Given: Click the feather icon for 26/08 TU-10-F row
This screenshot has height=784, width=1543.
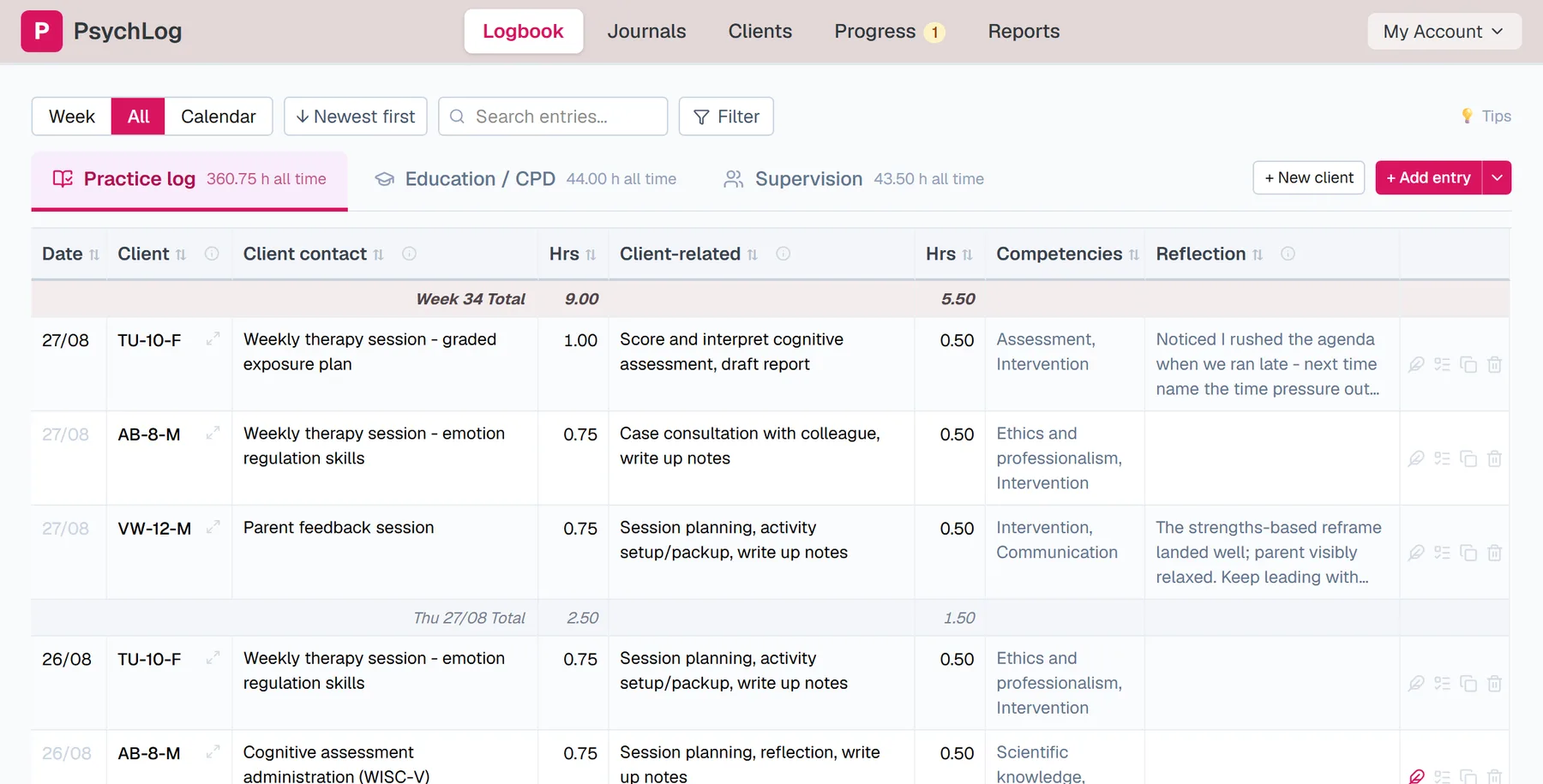Looking at the screenshot, I should coord(1416,684).
